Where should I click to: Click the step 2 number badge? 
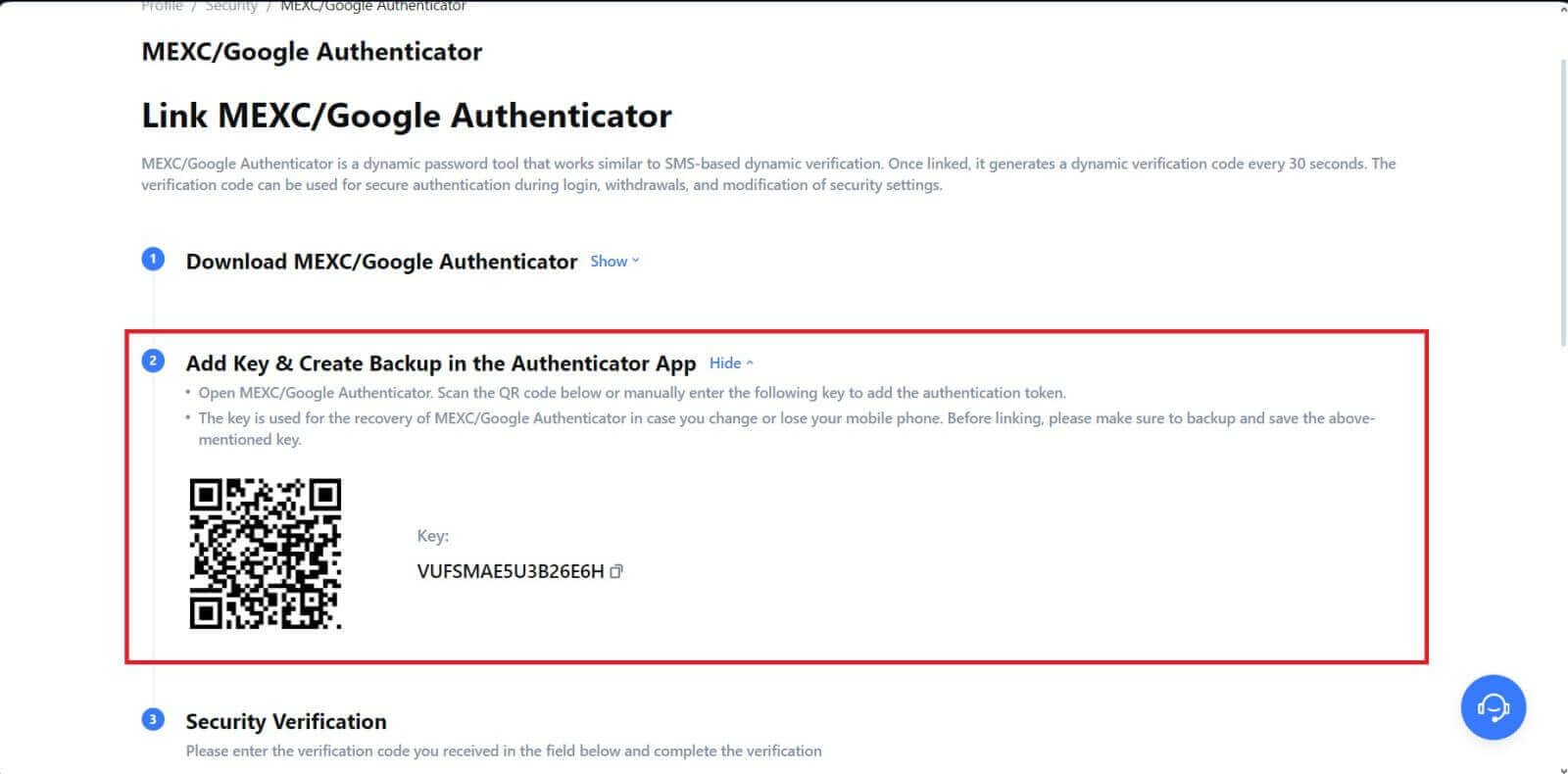point(153,362)
